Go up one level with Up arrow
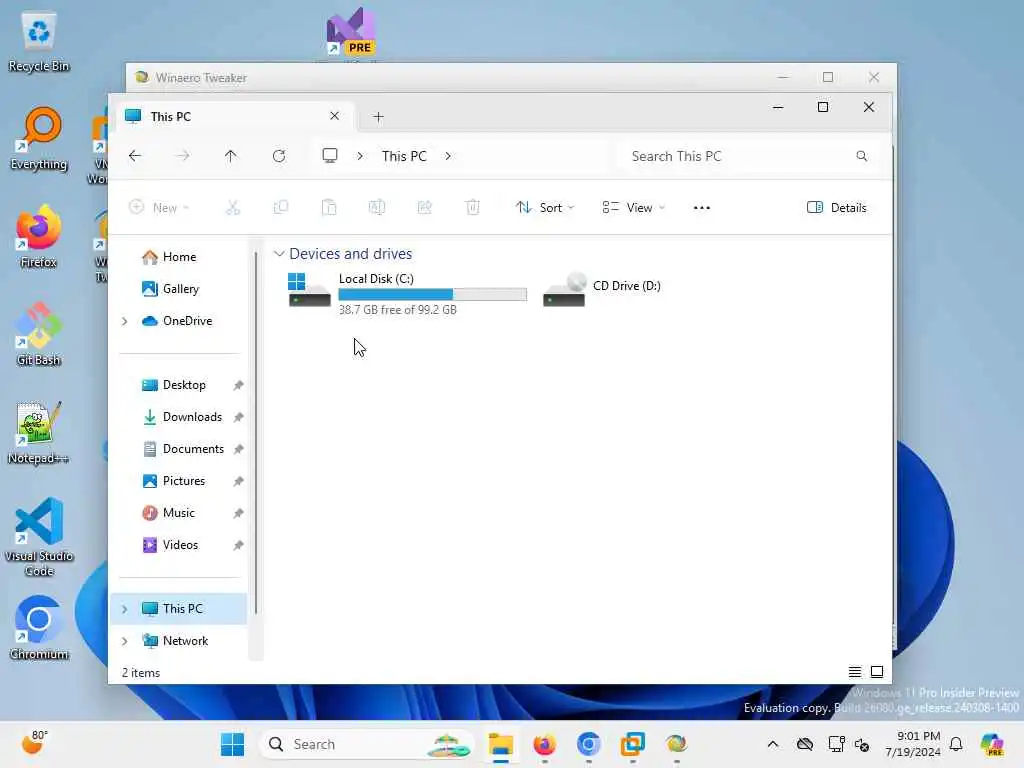Viewport: 1024px width, 768px height. [231, 156]
